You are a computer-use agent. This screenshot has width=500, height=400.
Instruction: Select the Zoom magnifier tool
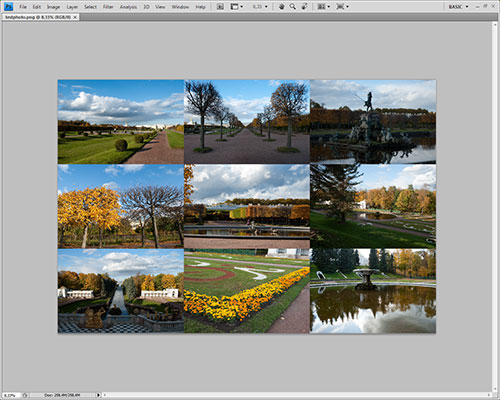tap(293, 7)
